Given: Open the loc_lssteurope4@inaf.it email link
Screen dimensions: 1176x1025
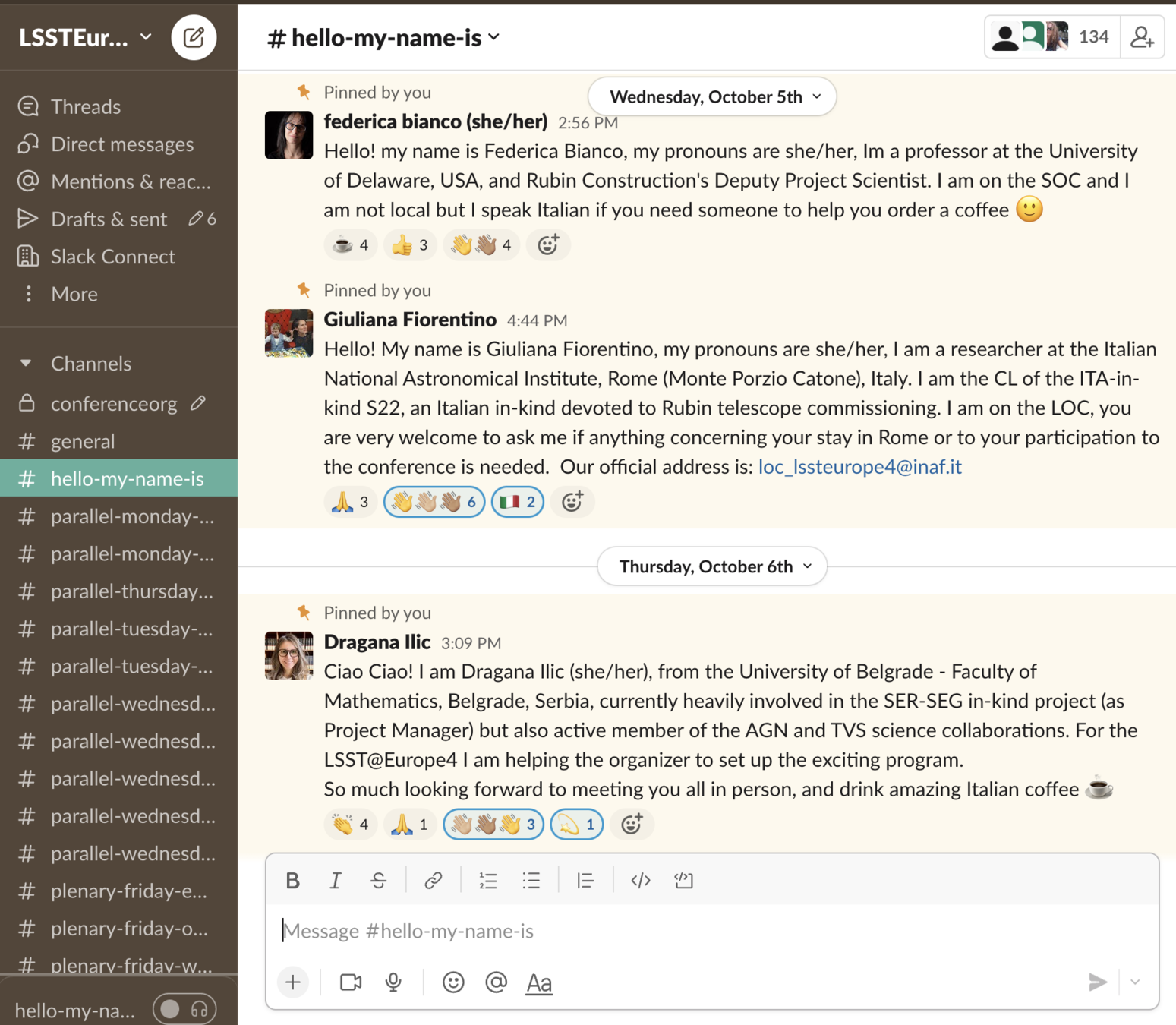Looking at the screenshot, I should (860, 466).
